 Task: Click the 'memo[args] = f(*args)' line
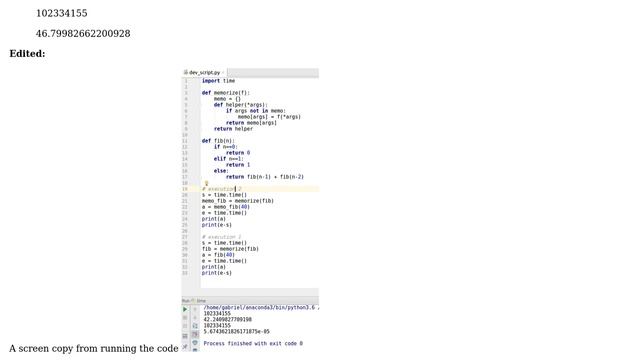pyautogui.click(x=269, y=117)
